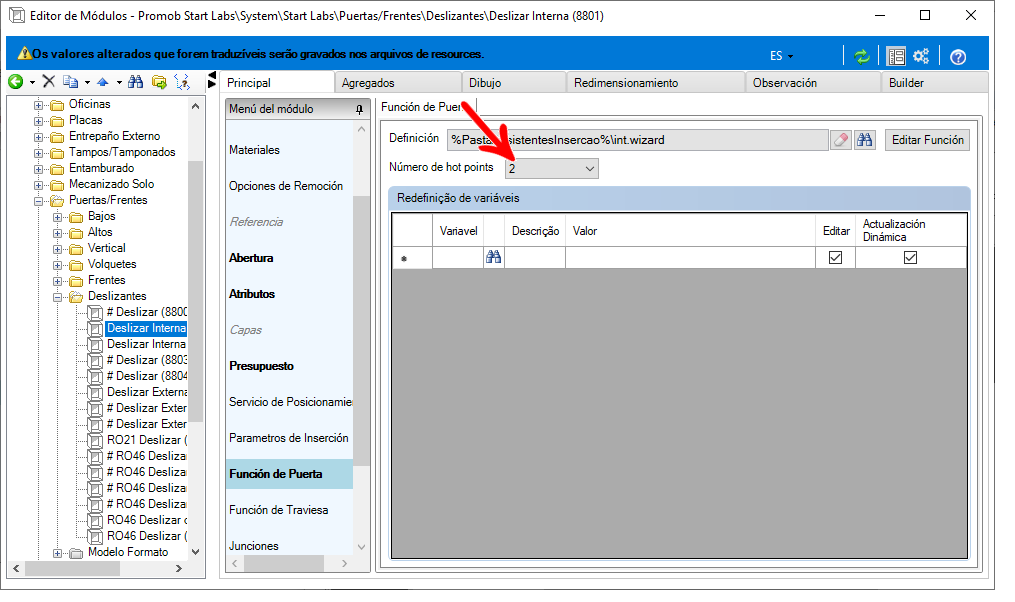Select the Frentes folder in tree
This screenshot has height=602, width=1015.
[107, 280]
